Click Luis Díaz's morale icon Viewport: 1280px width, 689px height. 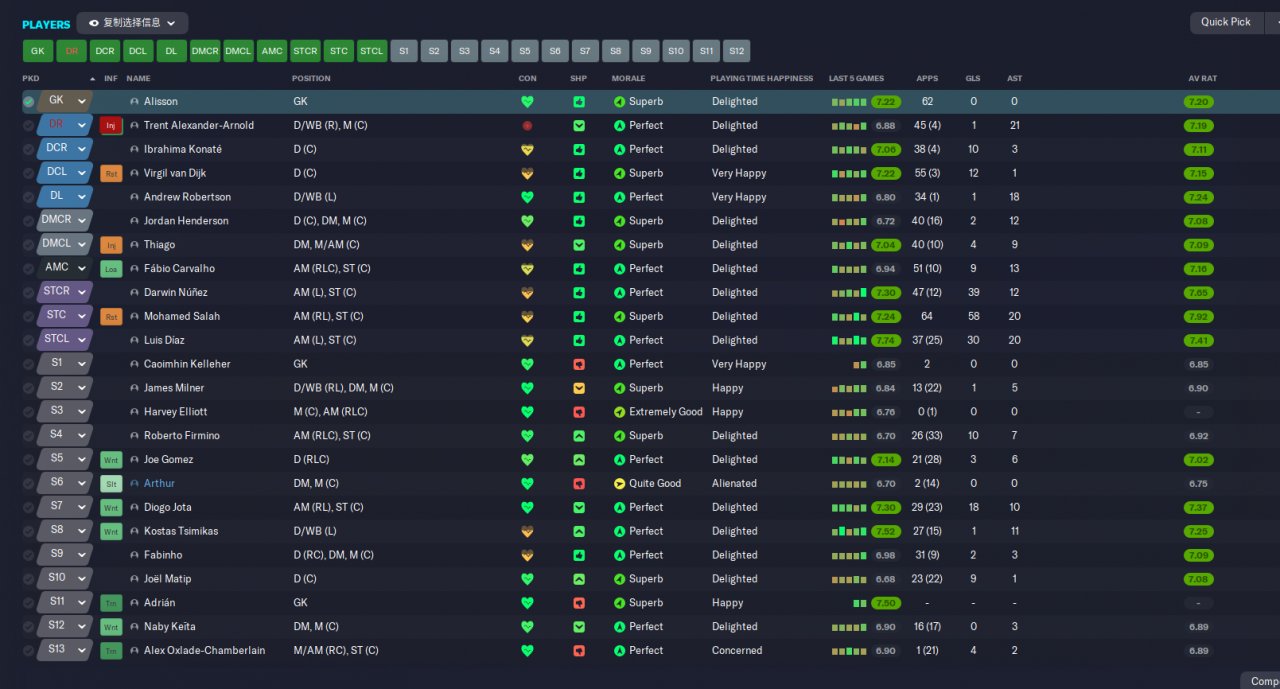[619, 341]
